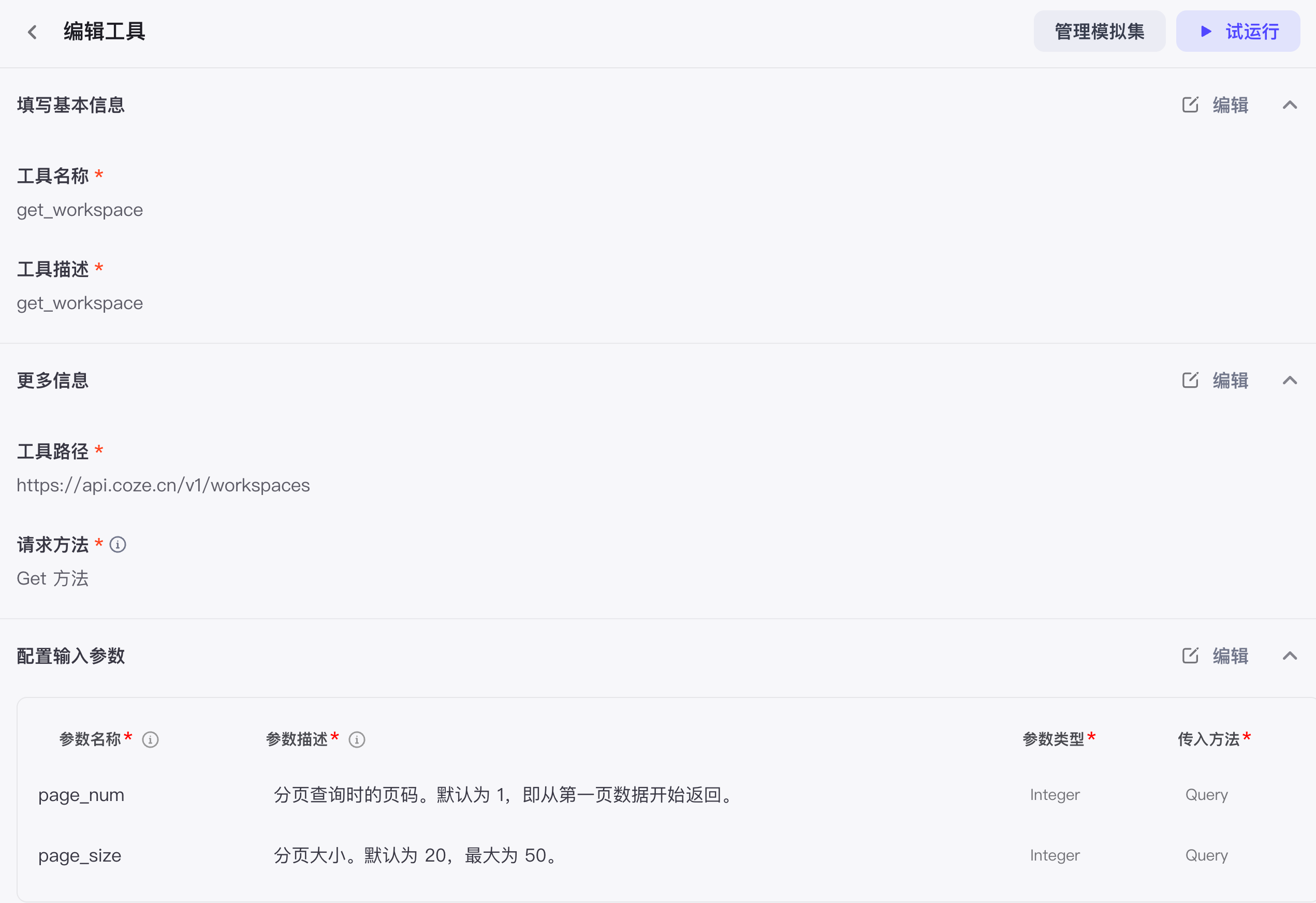The image size is (1316, 903).
Task: Click the 管理模拟集 button
Action: click(x=1099, y=31)
